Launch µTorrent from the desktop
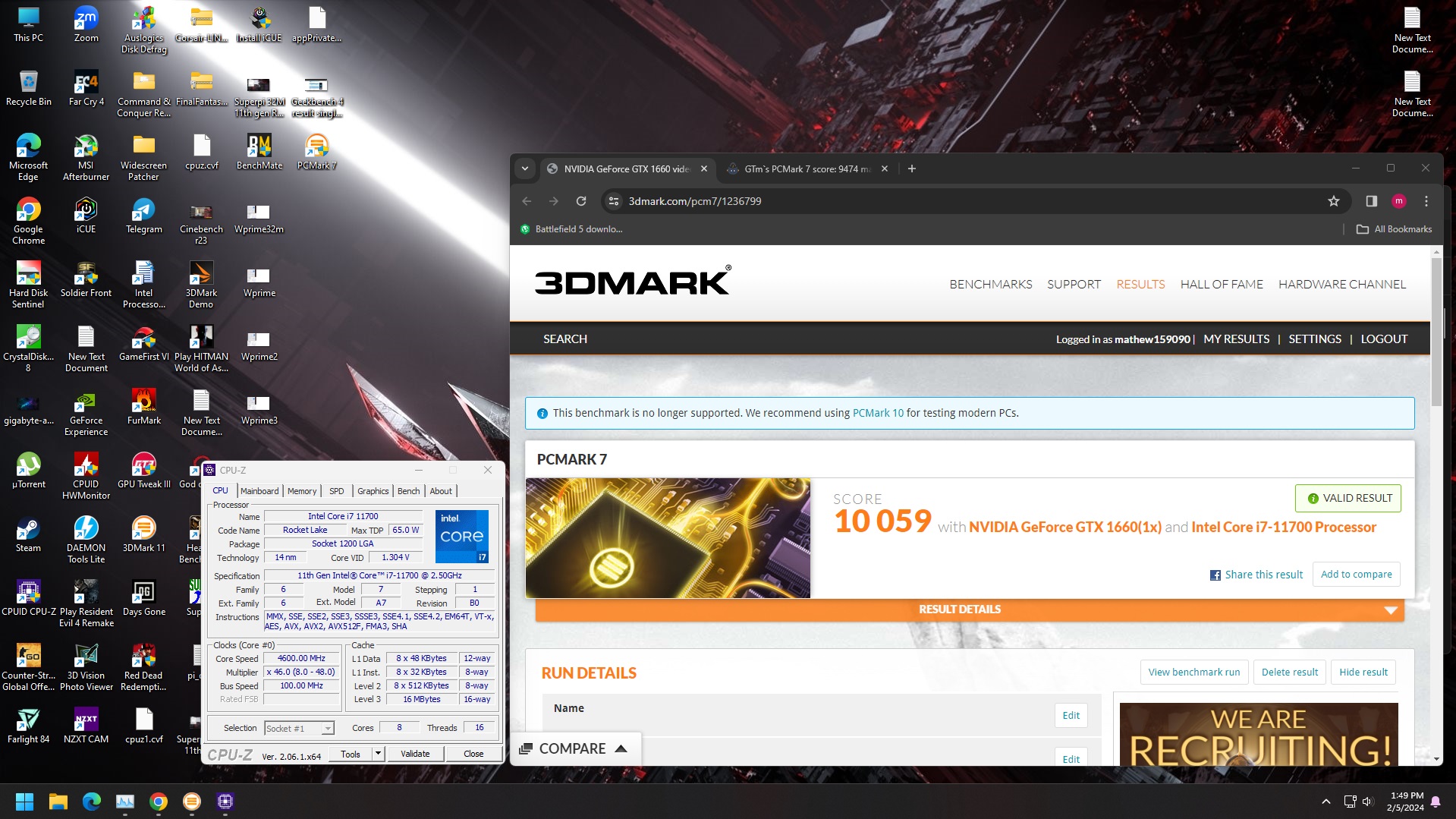 [x=28, y=471]
